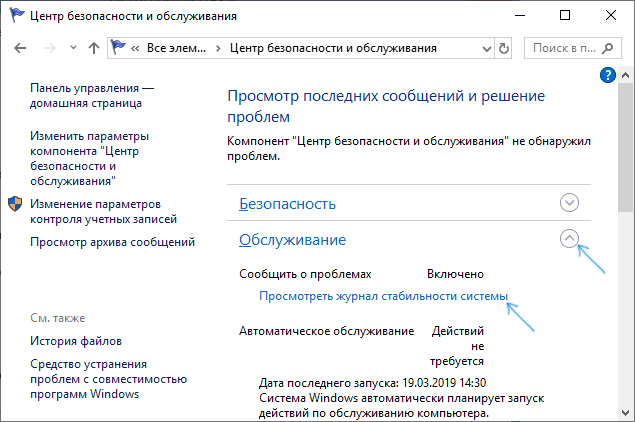Screen dimensions: 635x422
Task: Open Изменить параметры компонента link
Action: click(89, 158)
